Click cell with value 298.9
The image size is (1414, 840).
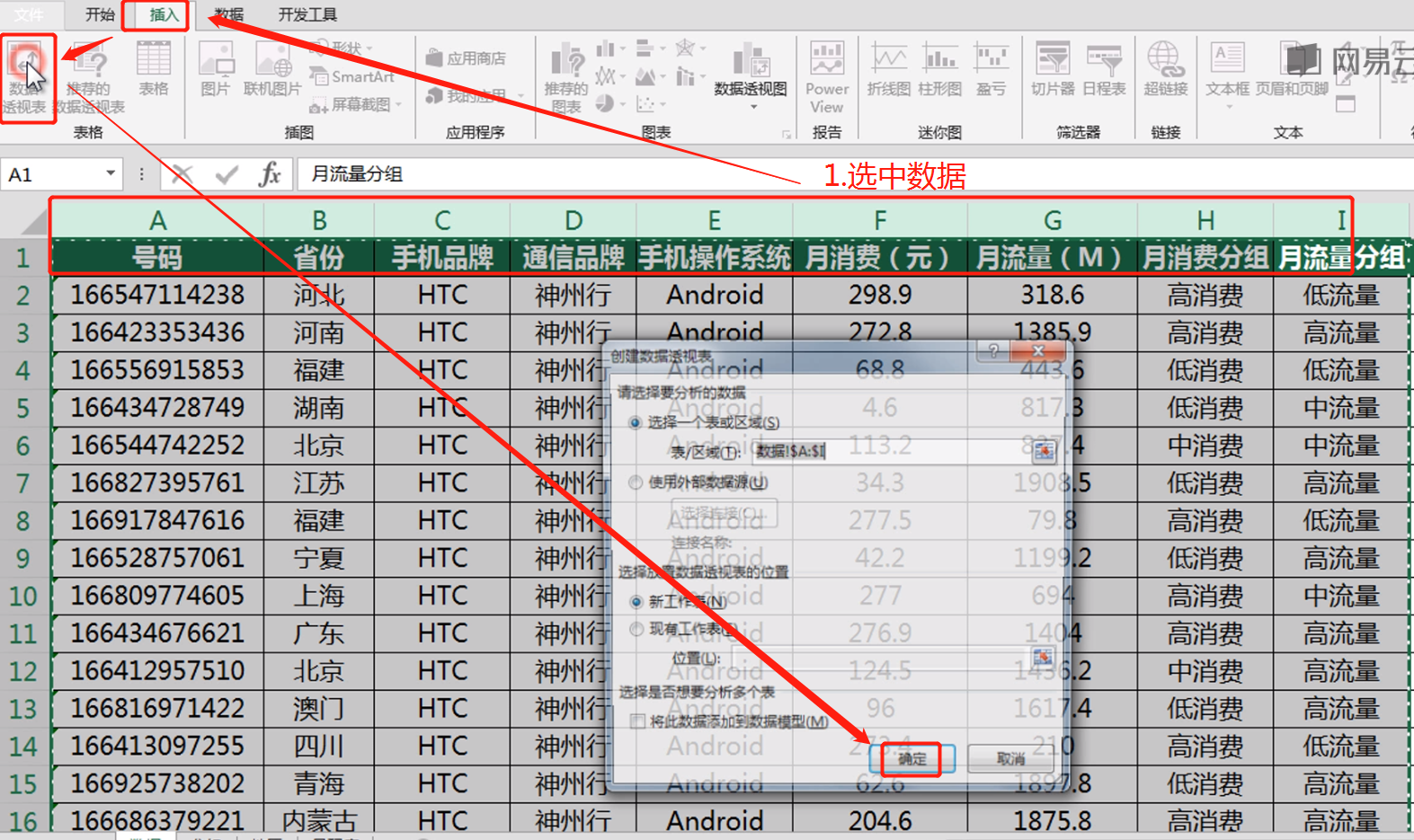tap(880, 295)
